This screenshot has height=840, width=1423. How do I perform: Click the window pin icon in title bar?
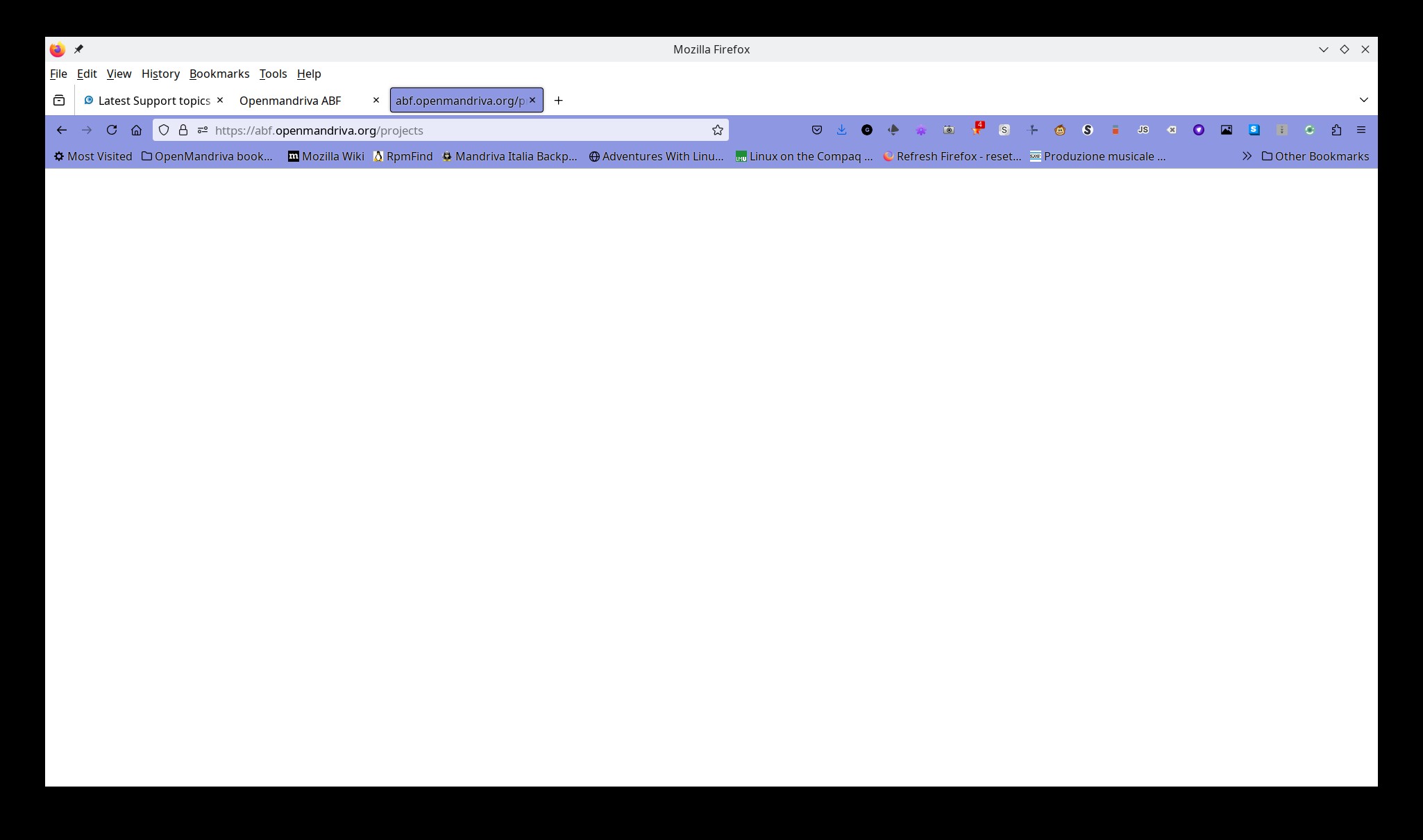79,49
